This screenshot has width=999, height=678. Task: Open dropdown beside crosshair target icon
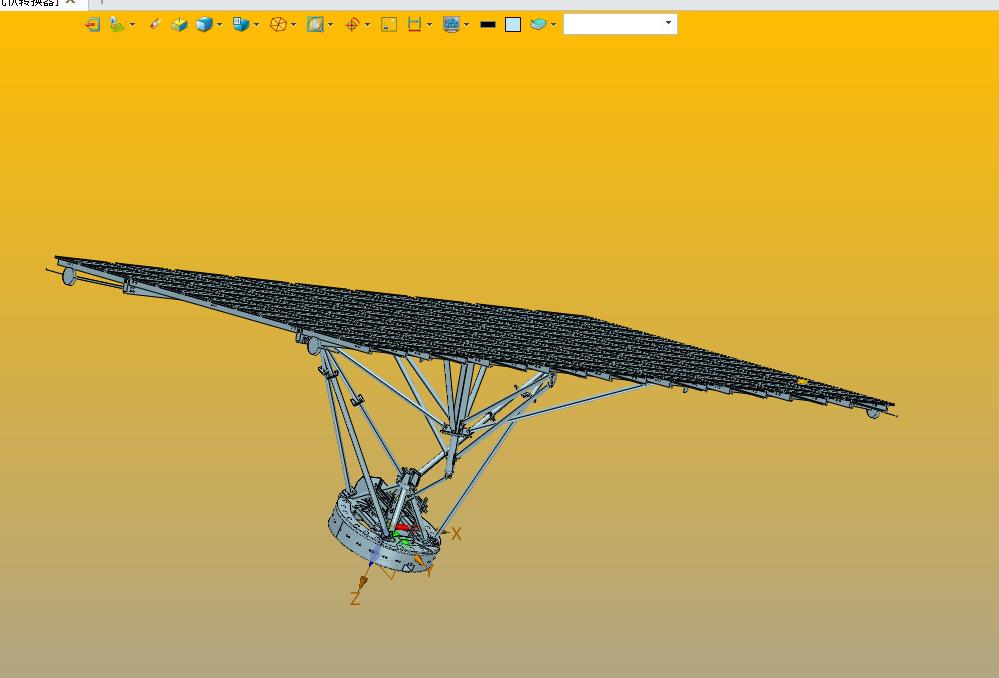(368, 24)
